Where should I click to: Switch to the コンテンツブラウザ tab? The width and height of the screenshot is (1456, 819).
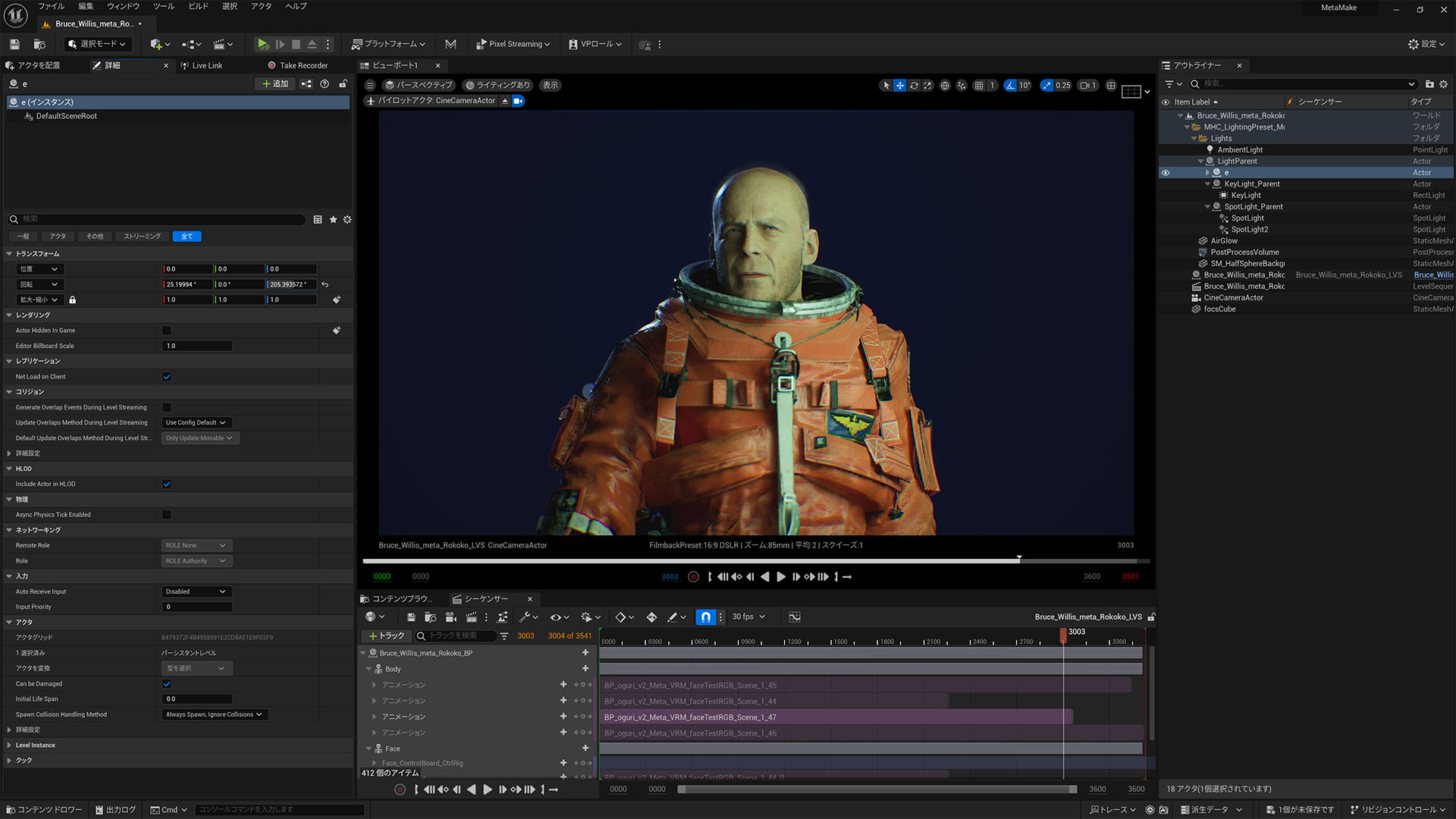[396, 599]
